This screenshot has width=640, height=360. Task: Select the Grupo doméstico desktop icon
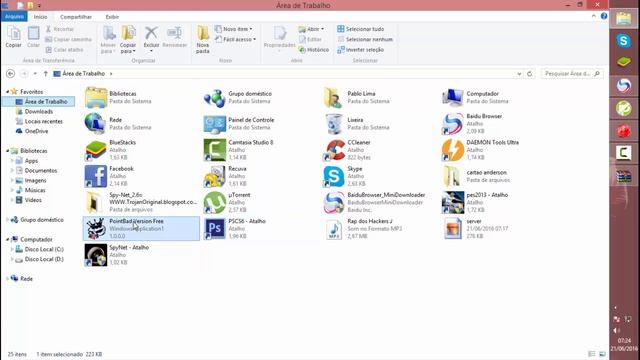[x=215, y=98]
